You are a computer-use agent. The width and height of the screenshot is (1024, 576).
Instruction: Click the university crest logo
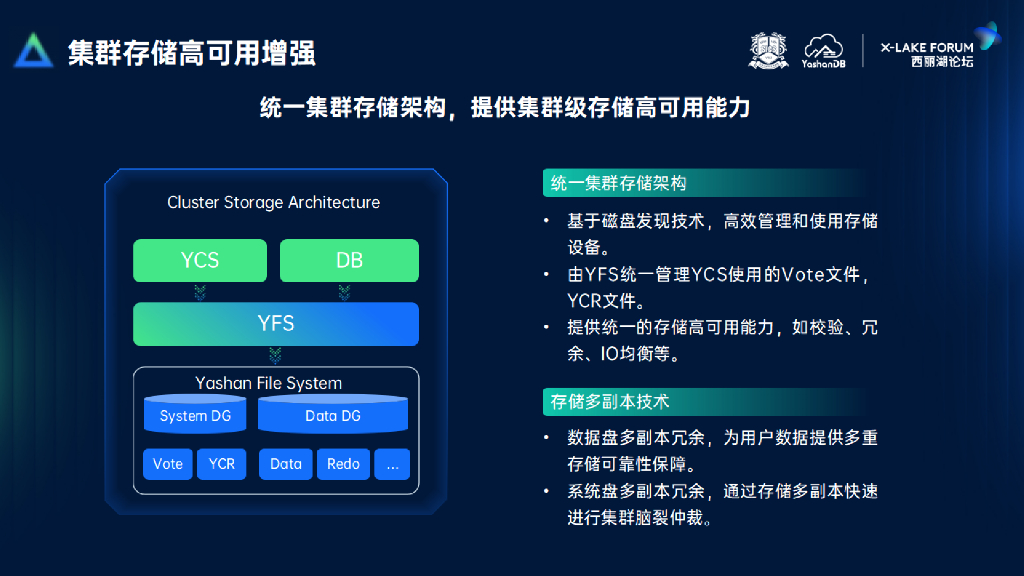[769, 51]
